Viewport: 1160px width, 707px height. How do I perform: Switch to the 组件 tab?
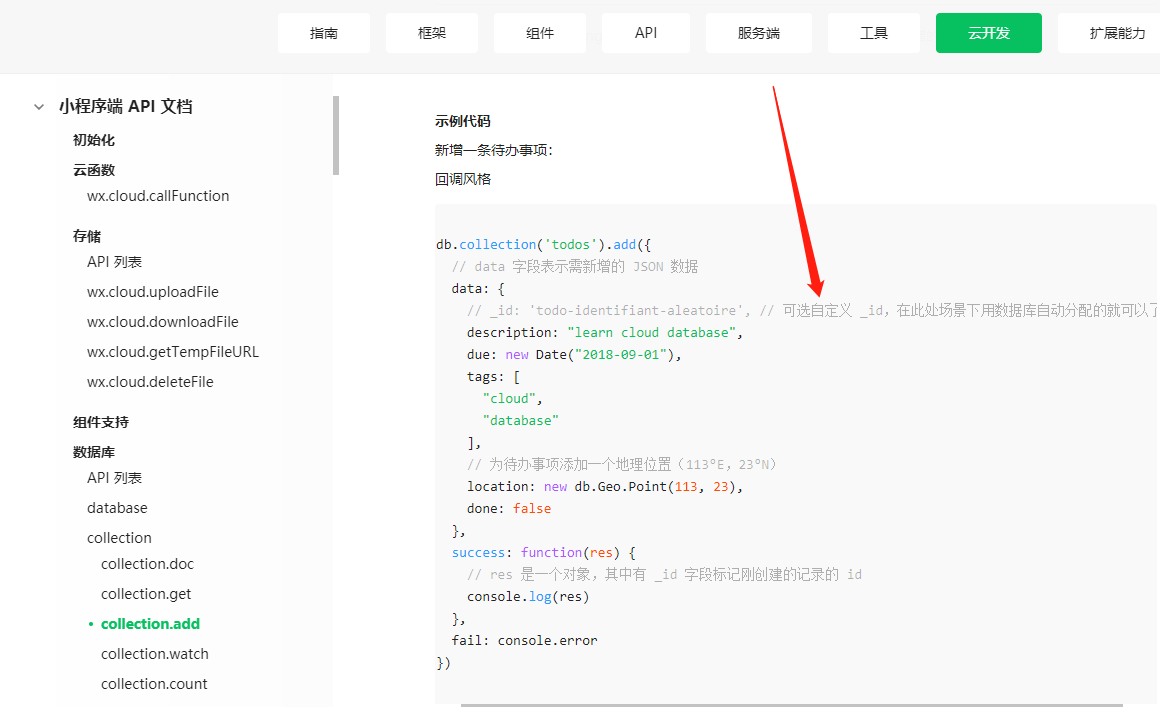pos(540,33)
